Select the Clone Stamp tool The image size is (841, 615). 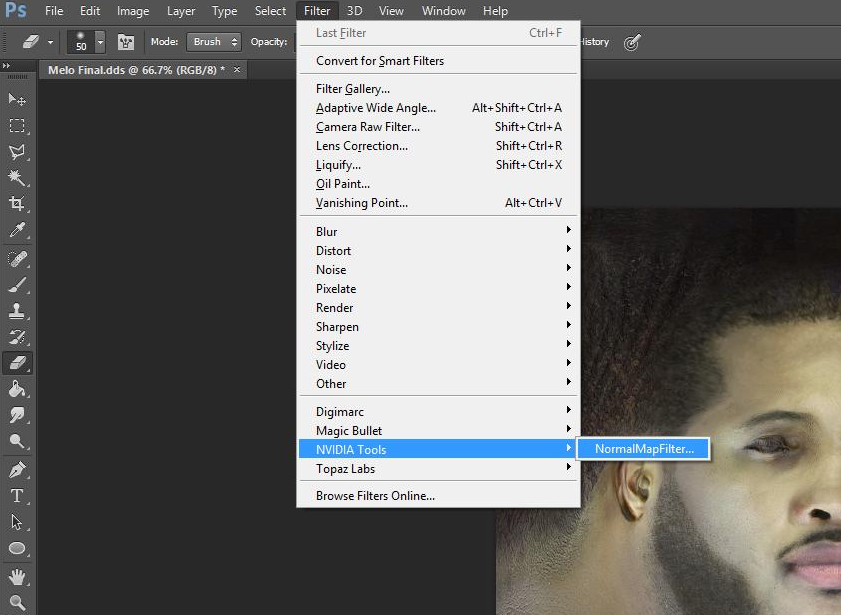point(17,311)
